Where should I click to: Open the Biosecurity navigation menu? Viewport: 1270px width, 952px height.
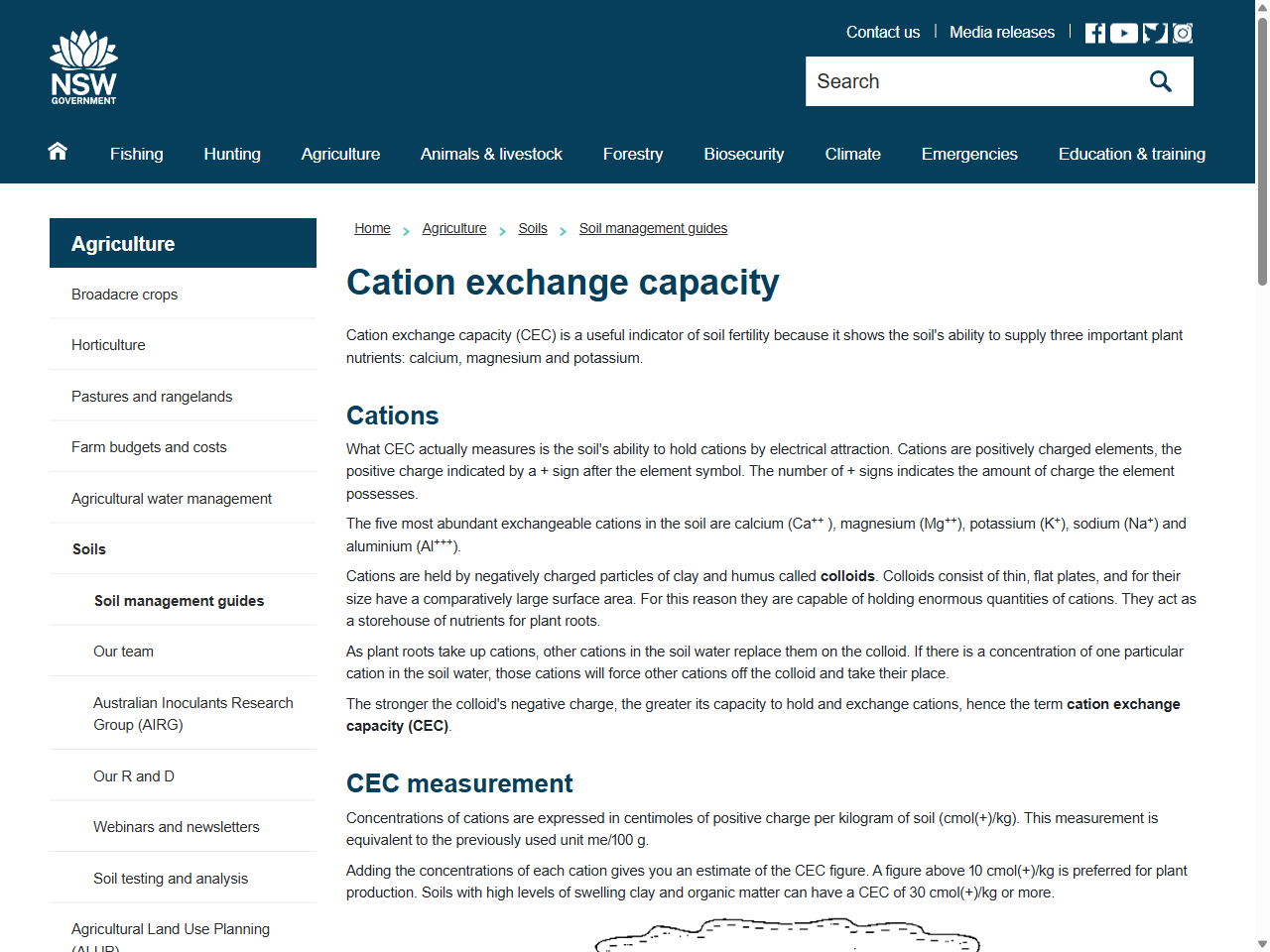[743, 154]
